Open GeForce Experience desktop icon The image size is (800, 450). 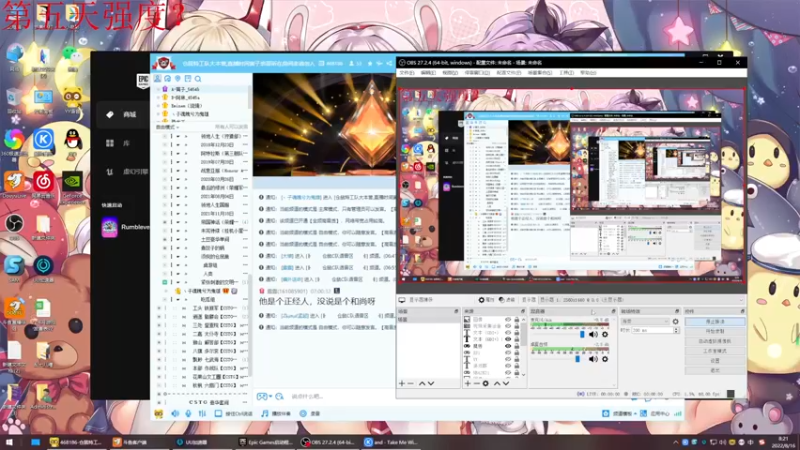coord(72,187)
